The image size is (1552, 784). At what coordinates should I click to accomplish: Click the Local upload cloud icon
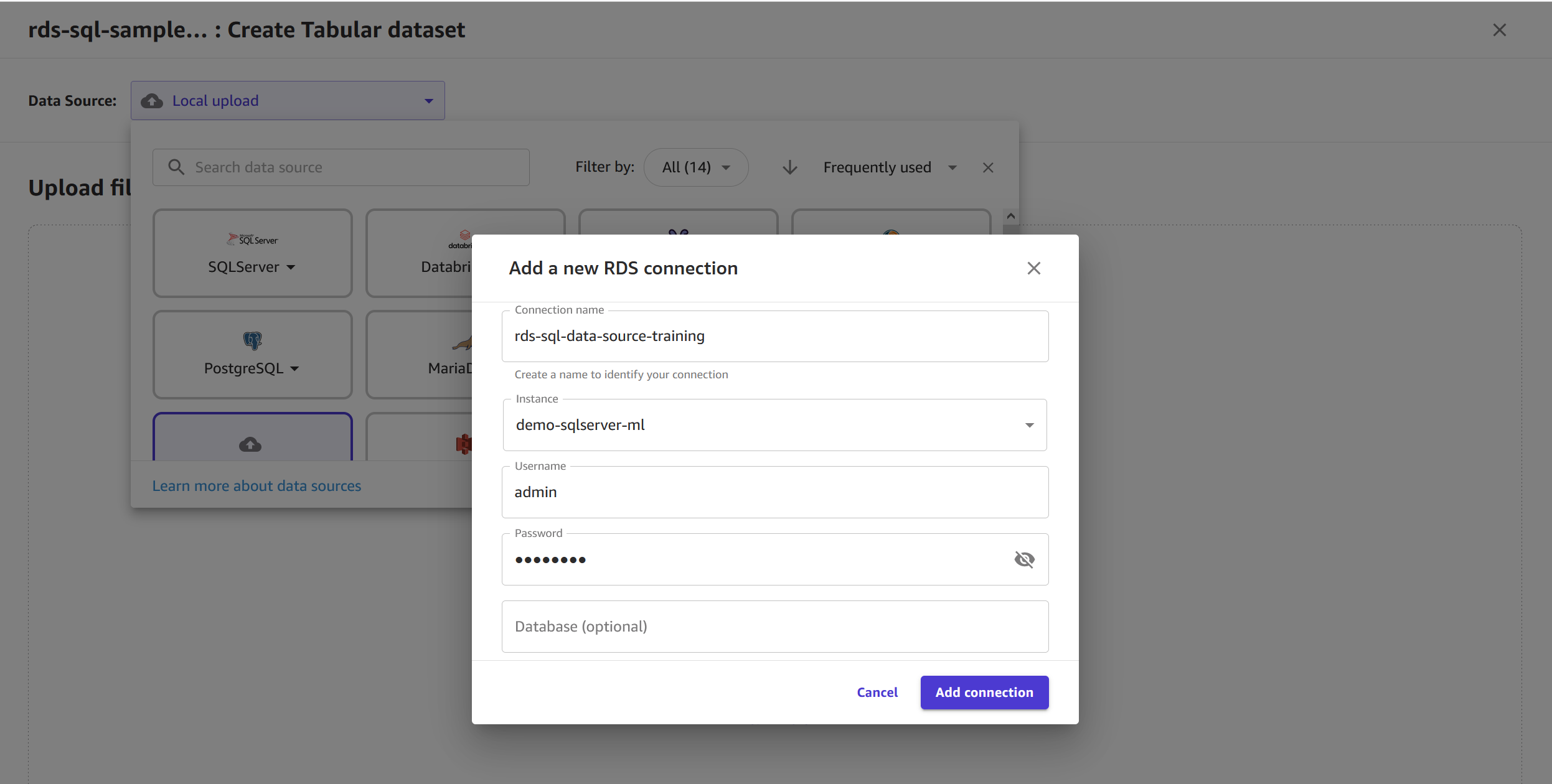[x=152, y=101]
